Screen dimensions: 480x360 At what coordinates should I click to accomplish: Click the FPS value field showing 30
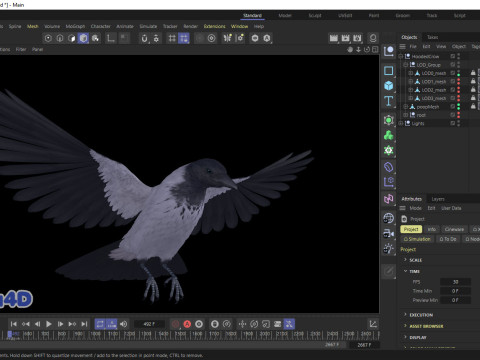click(x=455, y=282)
